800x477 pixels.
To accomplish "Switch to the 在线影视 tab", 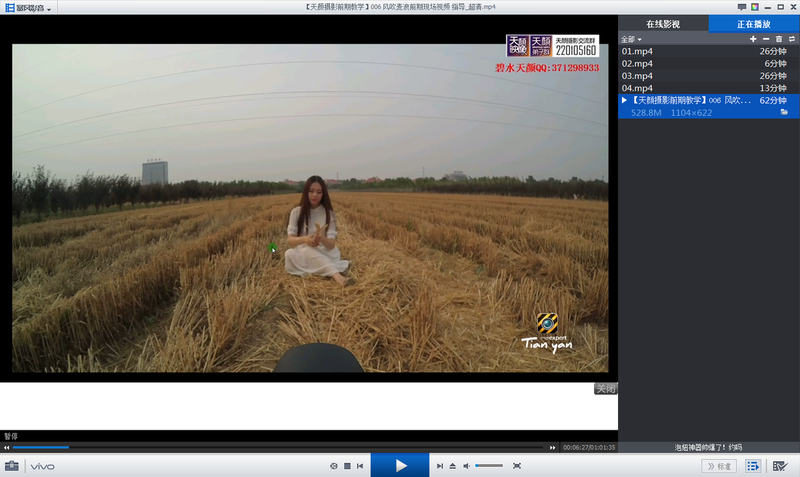I will pyautogui.click(x=663, y=24).
